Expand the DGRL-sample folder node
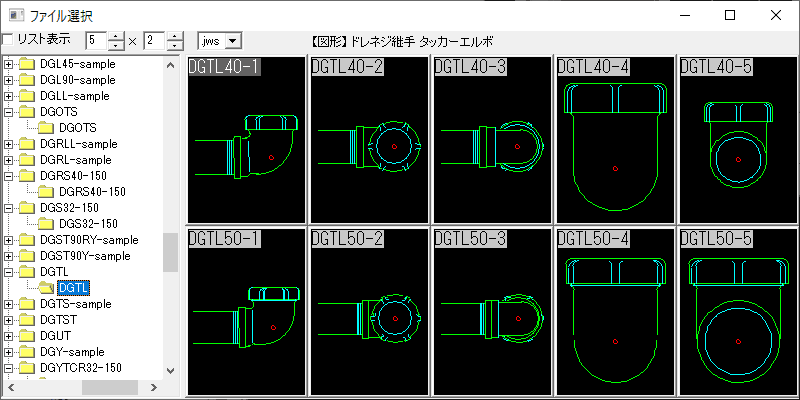This screenshot has width=800, height=400. point(9,160)
